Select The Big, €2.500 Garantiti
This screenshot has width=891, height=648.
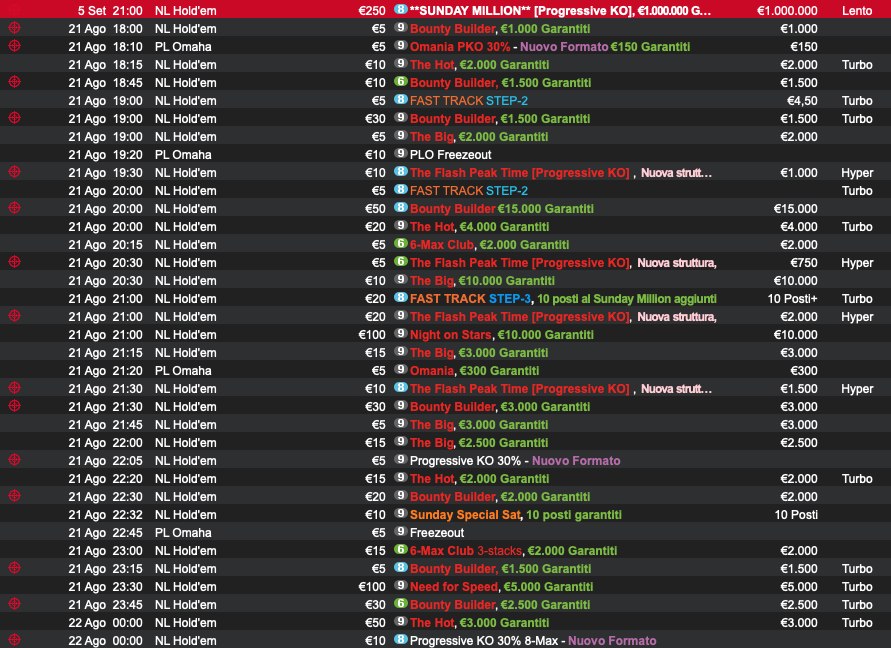(480, 443)
